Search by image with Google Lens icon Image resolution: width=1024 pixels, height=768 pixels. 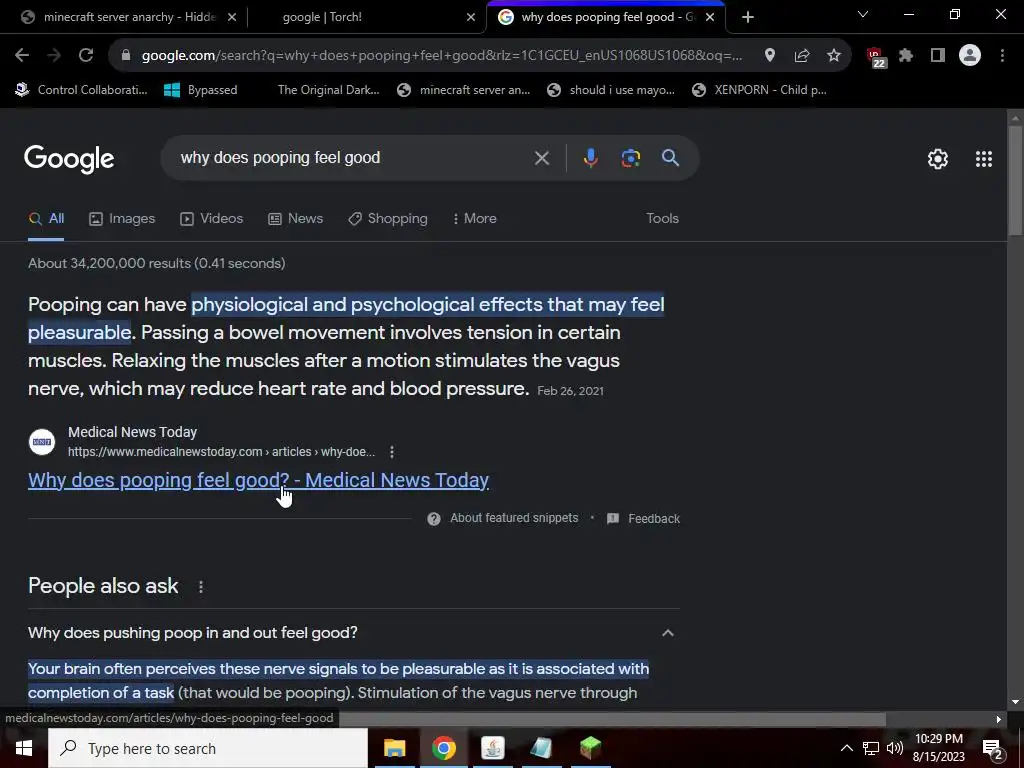click(x=630, y=158)
